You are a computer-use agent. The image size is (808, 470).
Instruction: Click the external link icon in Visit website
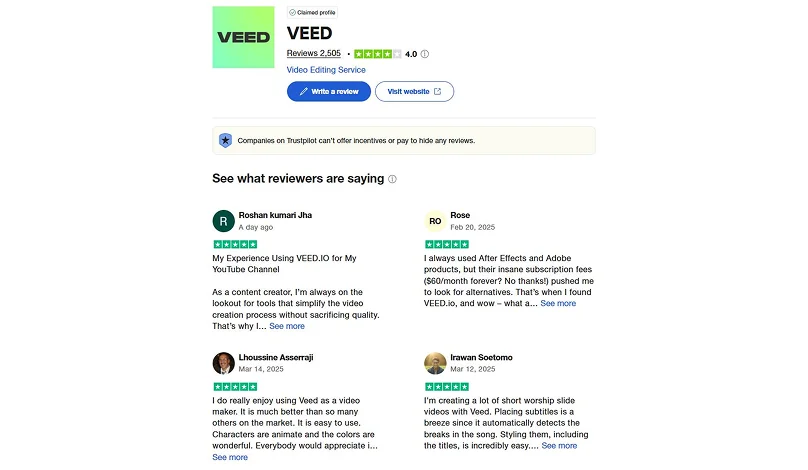click(437, 91)
